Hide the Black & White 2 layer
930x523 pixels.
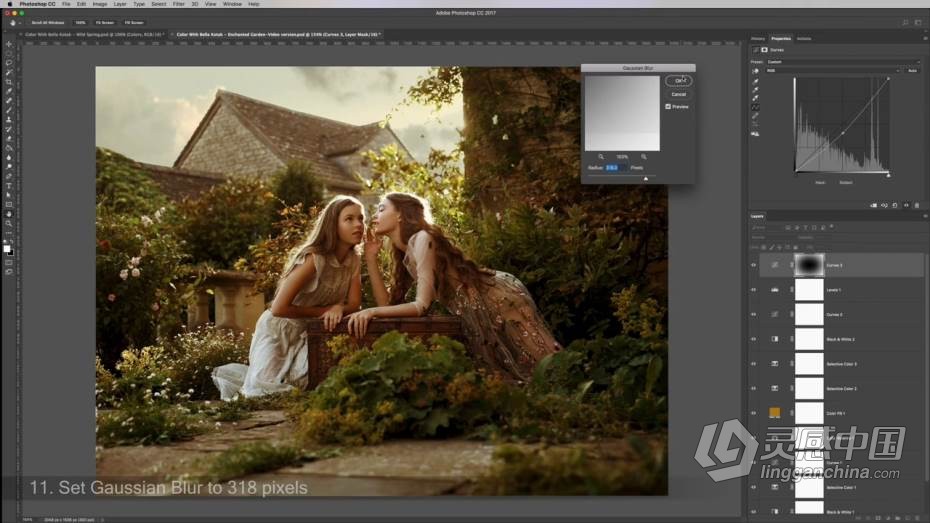(x=754, y=339)
